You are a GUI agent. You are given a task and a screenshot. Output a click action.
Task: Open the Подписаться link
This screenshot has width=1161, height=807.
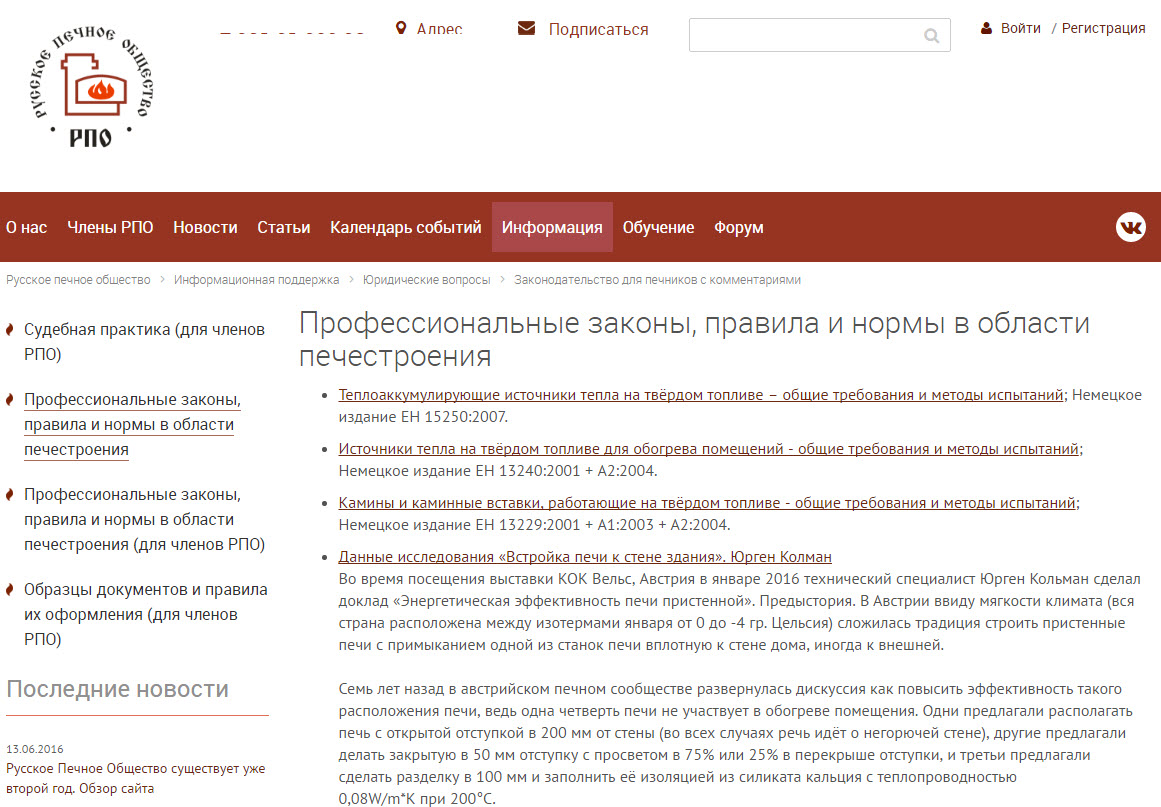tap(598, 30)
